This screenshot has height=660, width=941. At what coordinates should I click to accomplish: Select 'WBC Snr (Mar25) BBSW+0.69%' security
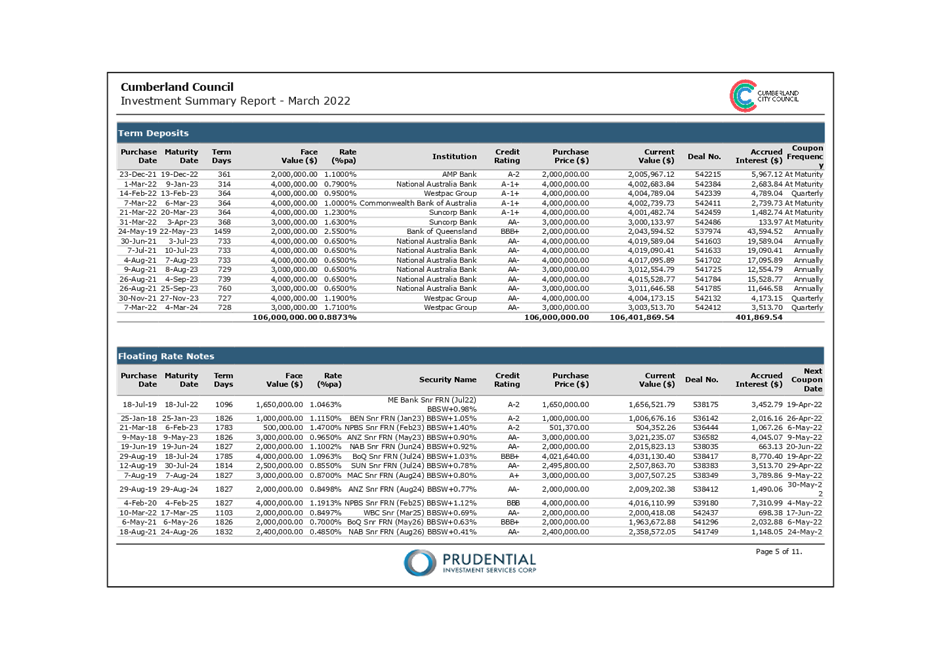tap(419, 514)
